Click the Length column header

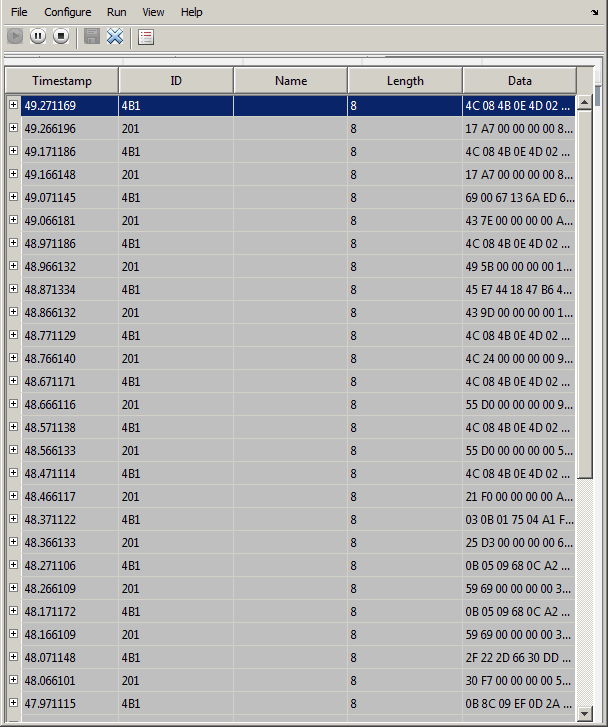pos(405,81)
